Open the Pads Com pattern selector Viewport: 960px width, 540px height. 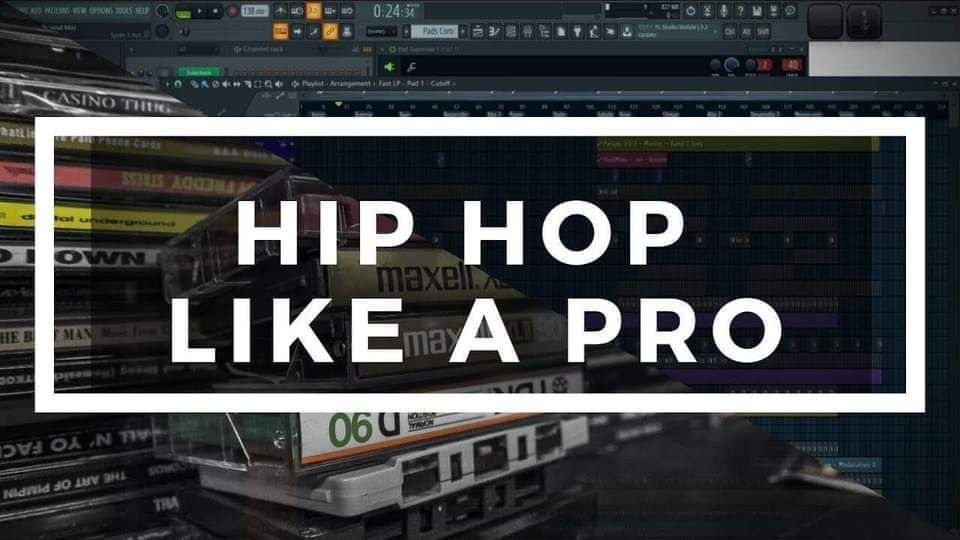tap(434, 31)
